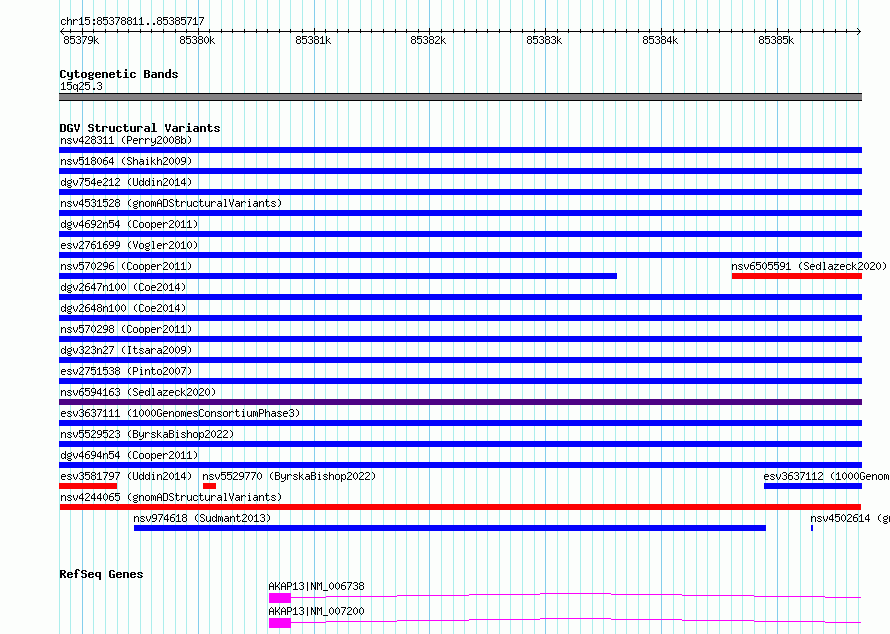890x634 pixels.
Task: Select the long red nsv4244065 gnomAD bar
Action: point(460,507)
